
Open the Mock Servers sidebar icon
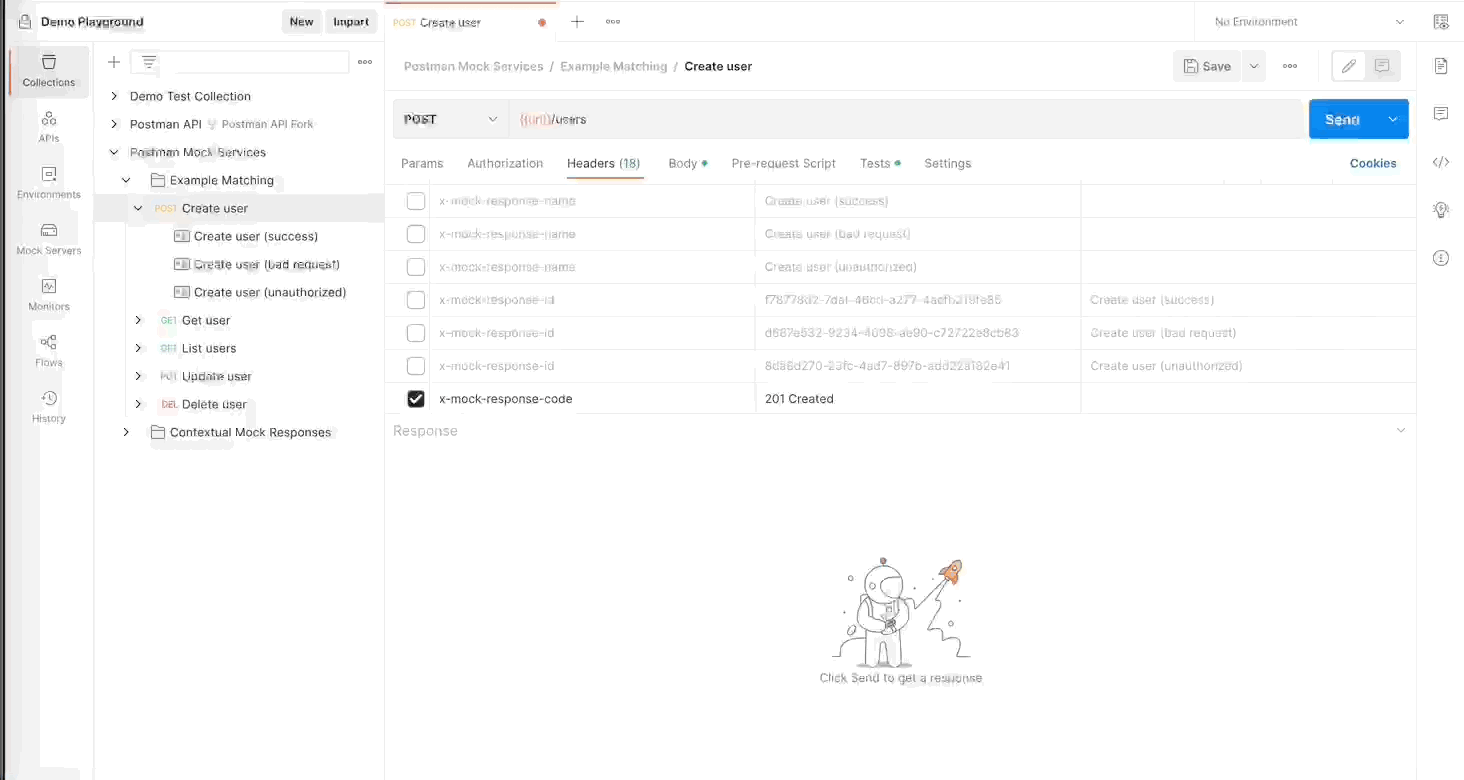[x=49, y=239]
